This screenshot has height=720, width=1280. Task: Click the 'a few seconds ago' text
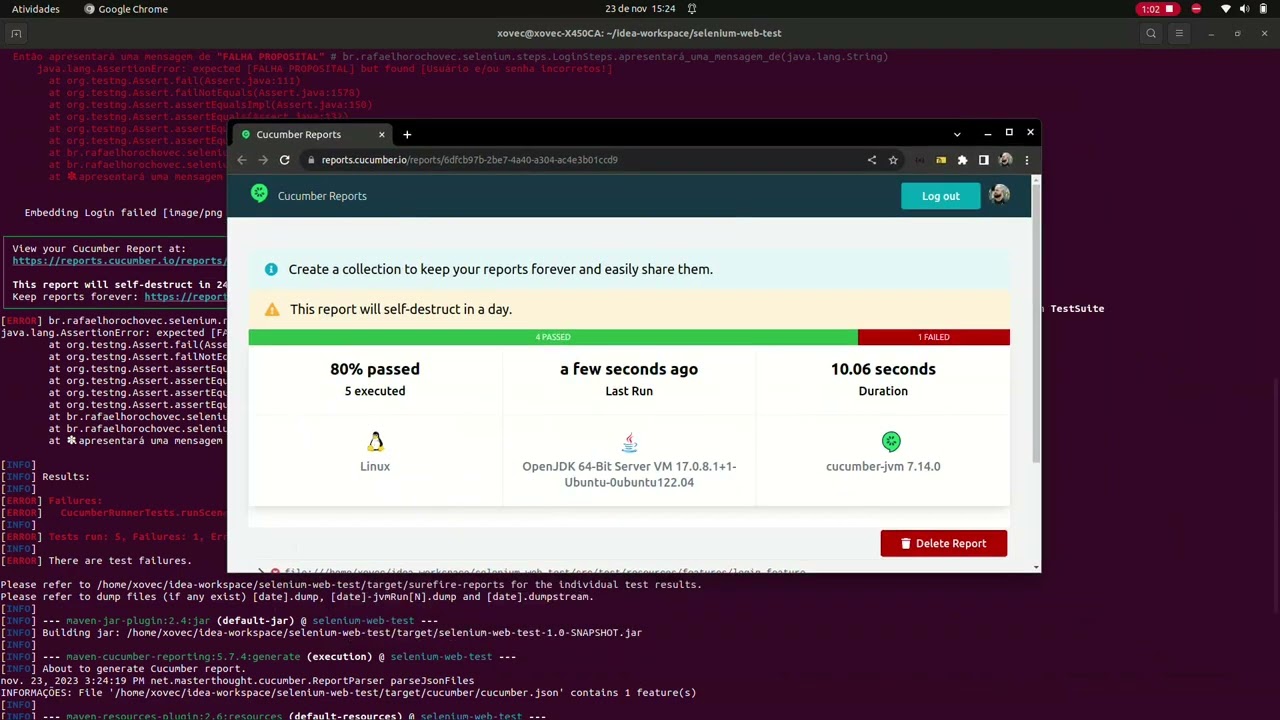[629, 369]
